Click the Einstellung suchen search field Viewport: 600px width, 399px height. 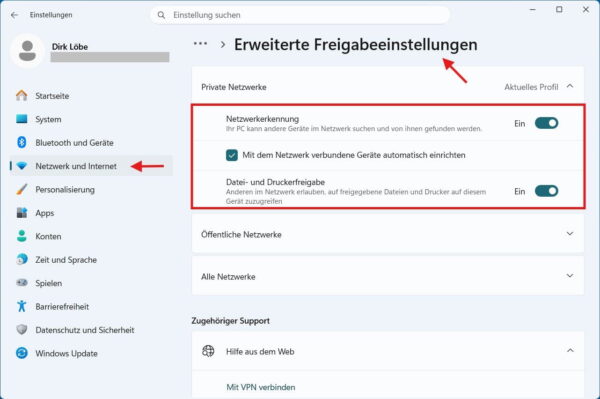click(300, 15)
